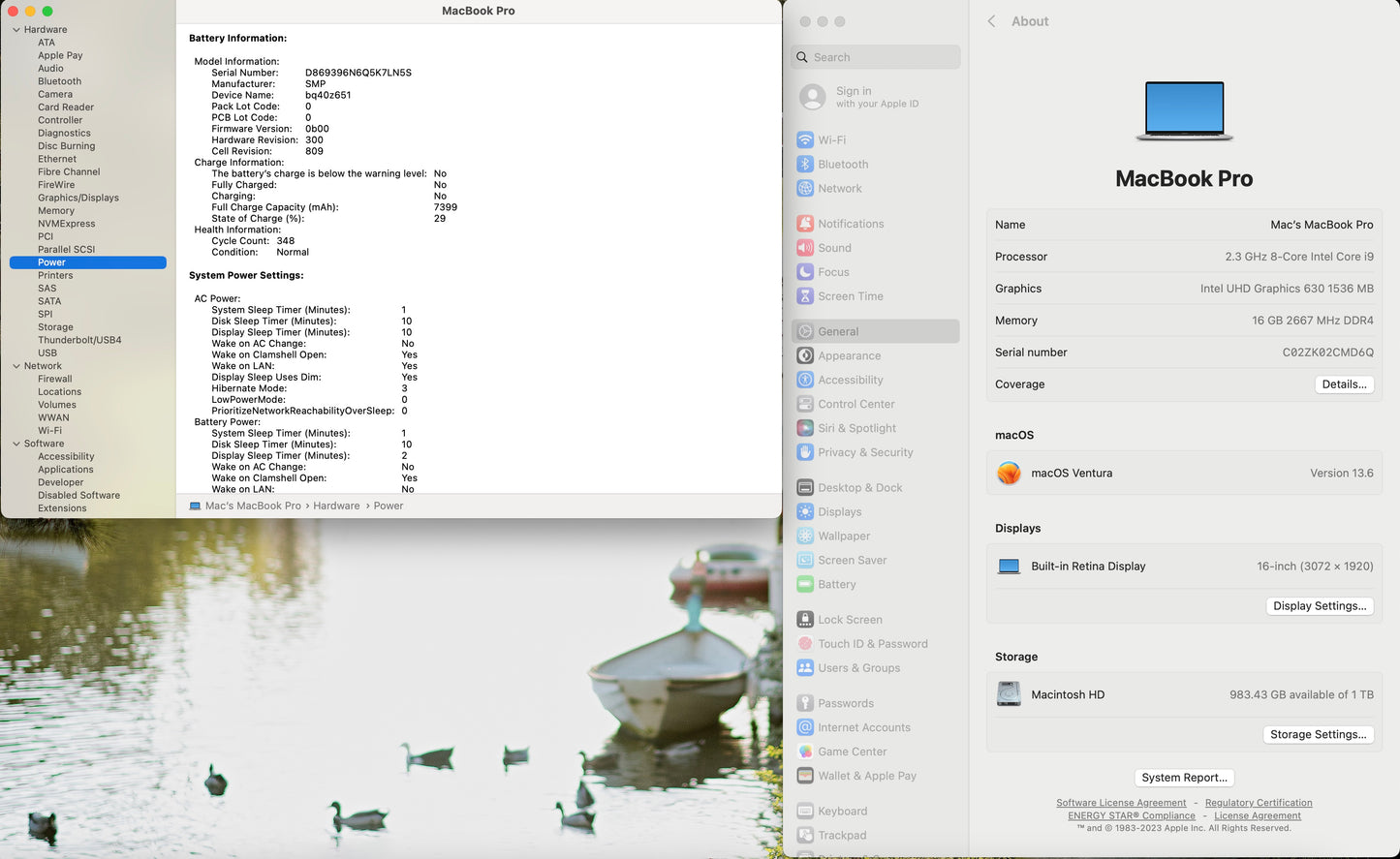
Task: Select the Touch ID & Password fingerprint icon
Action: coord(805,644)
